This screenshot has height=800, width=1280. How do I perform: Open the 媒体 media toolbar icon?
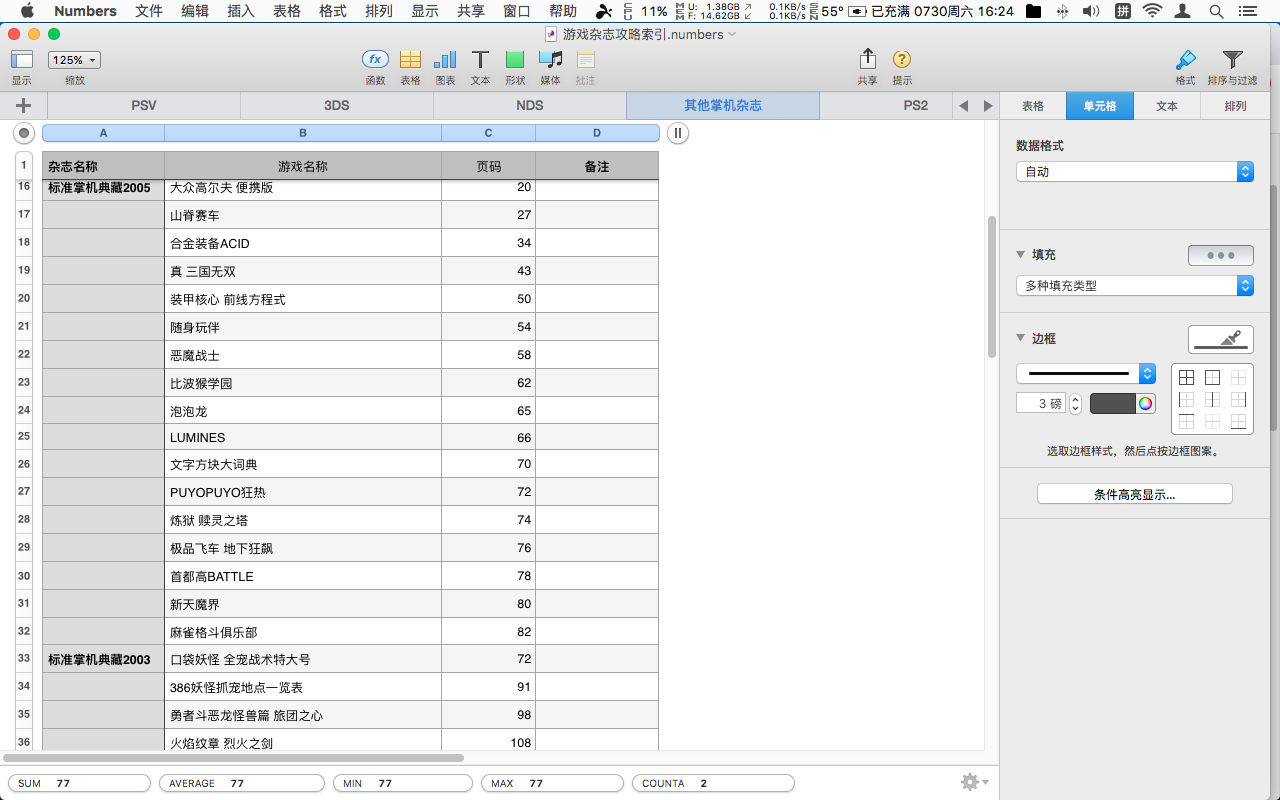550,60
